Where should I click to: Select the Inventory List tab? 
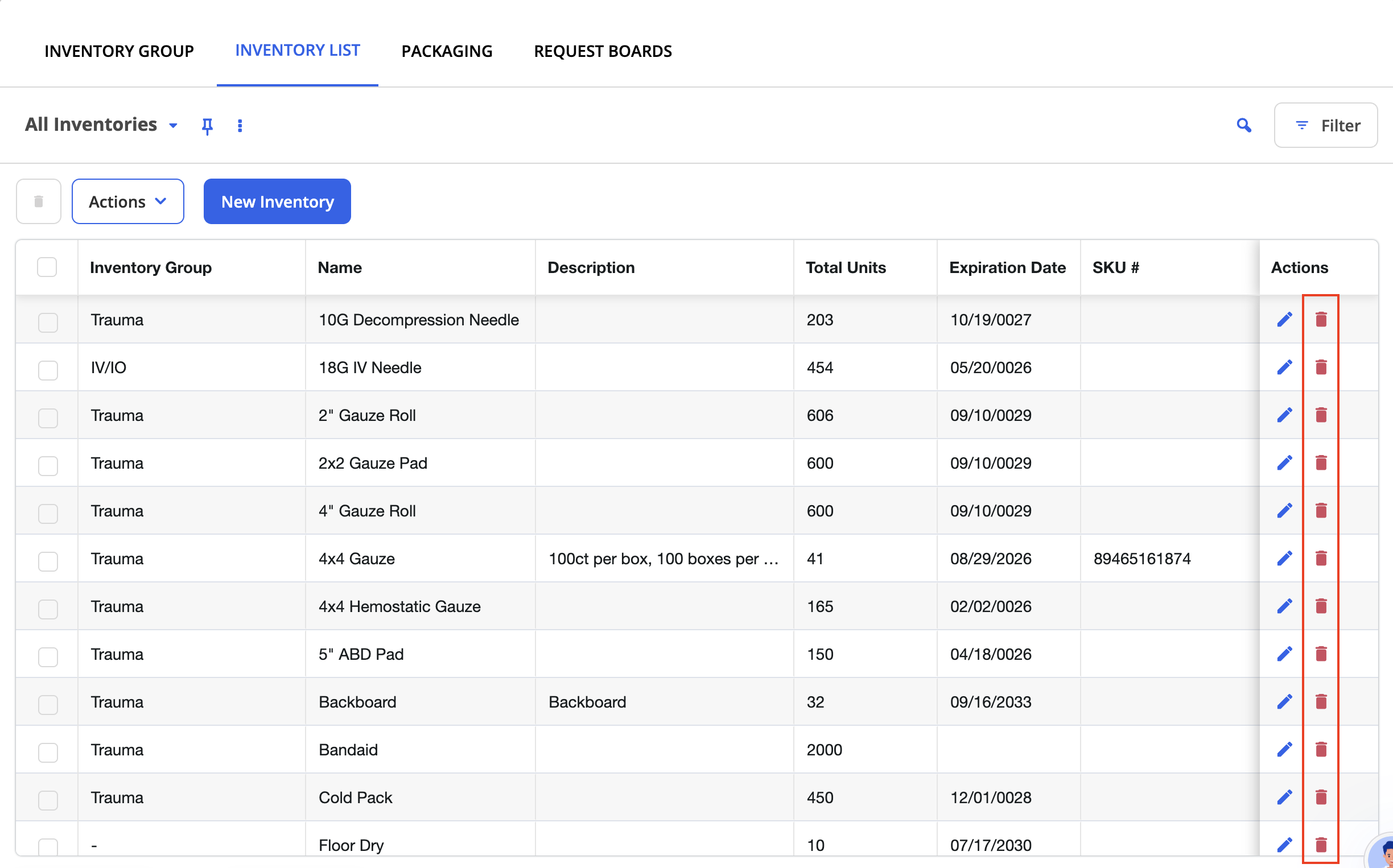pyautogui.click(x=298, y=51)
